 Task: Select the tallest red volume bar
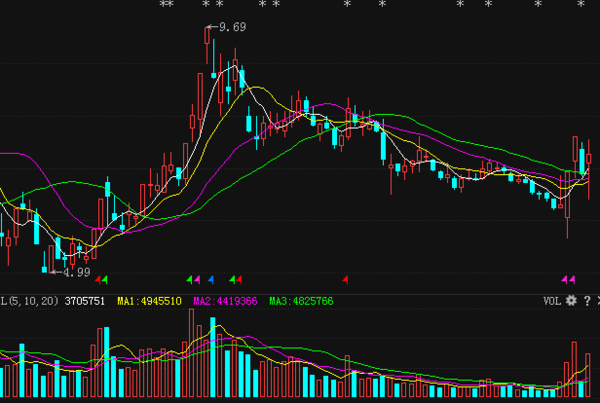191,352
